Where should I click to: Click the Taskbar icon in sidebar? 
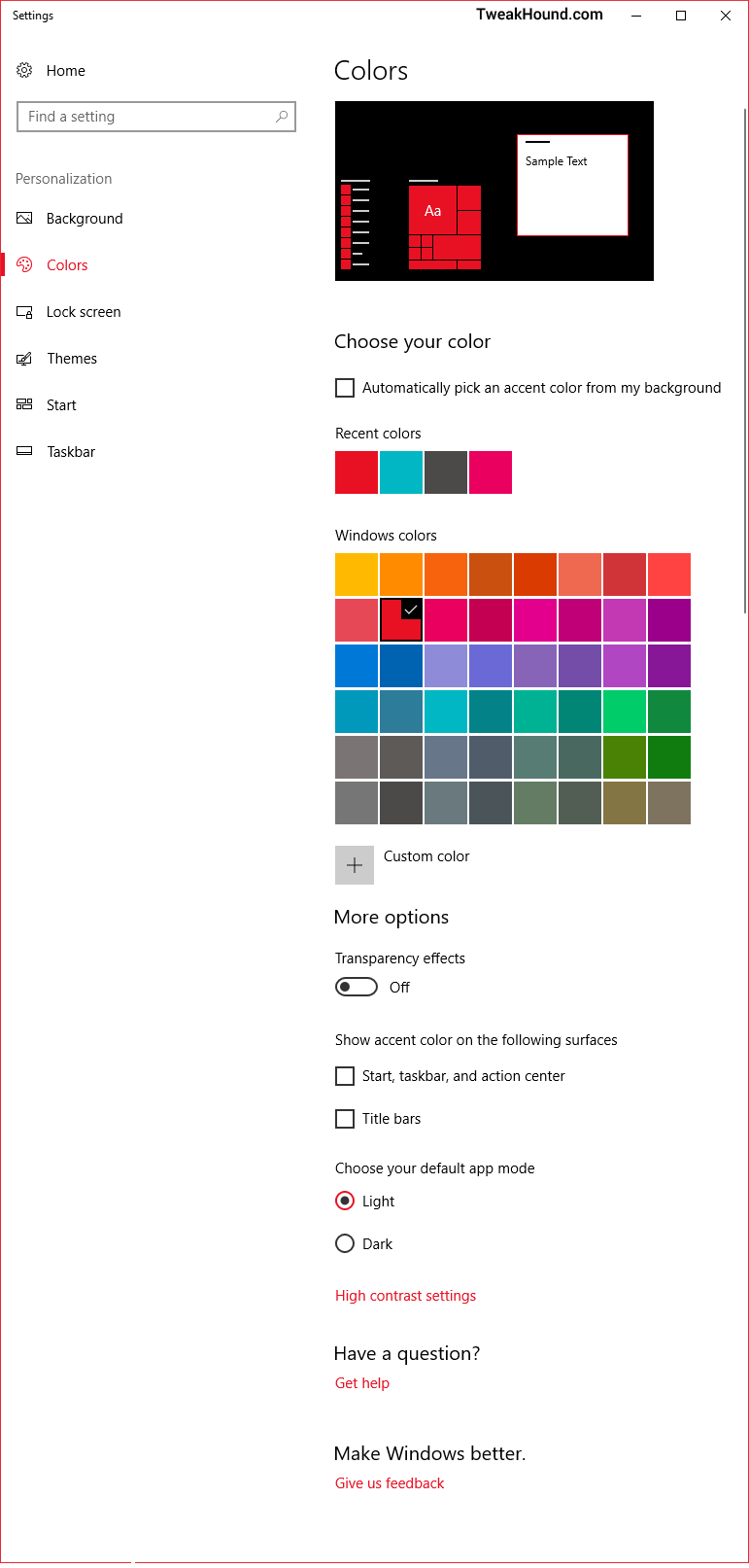[25, 451]
